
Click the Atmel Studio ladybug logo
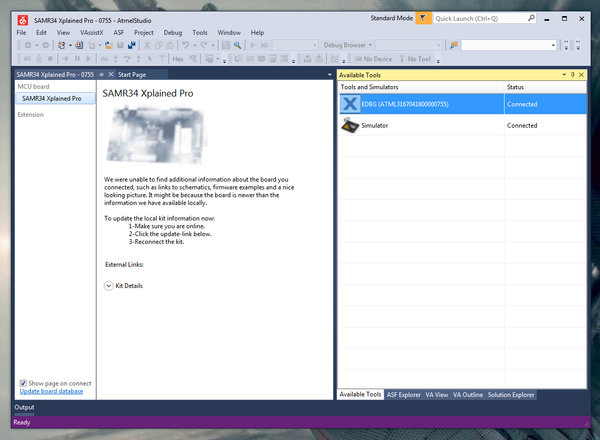tap(23, 20)
